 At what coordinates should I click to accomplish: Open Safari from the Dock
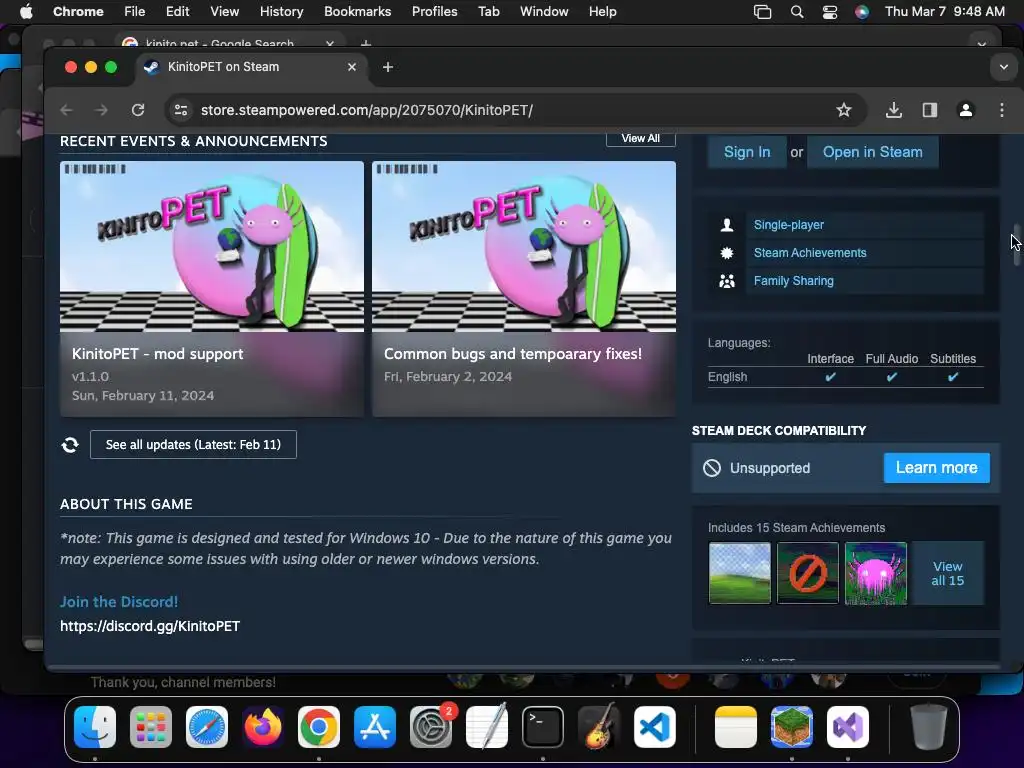[207, 727]
